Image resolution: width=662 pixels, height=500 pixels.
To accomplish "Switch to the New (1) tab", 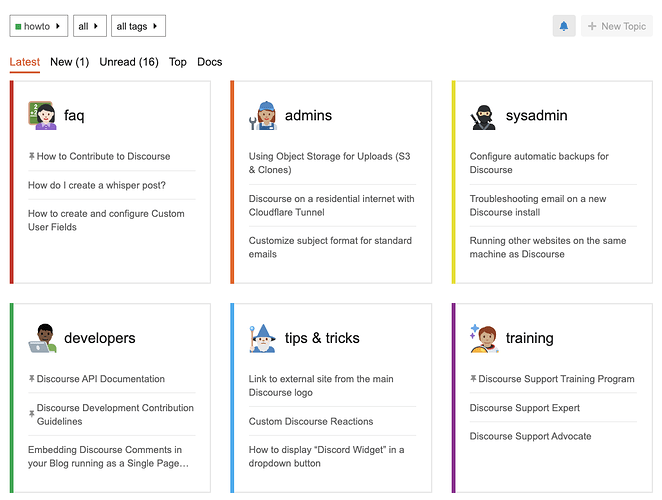I will tap(69, 62).
